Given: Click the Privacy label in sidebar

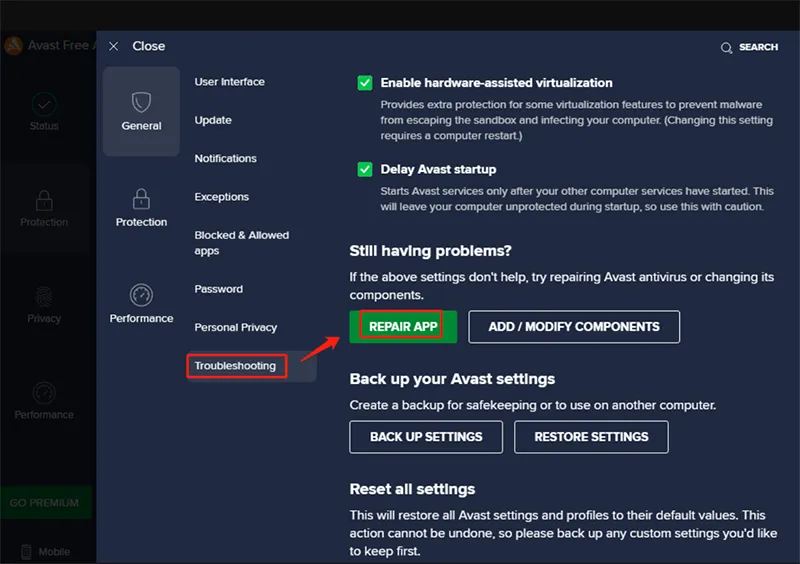Looking at the screenshot, I should pyautogui.click(x=44, y=318).
